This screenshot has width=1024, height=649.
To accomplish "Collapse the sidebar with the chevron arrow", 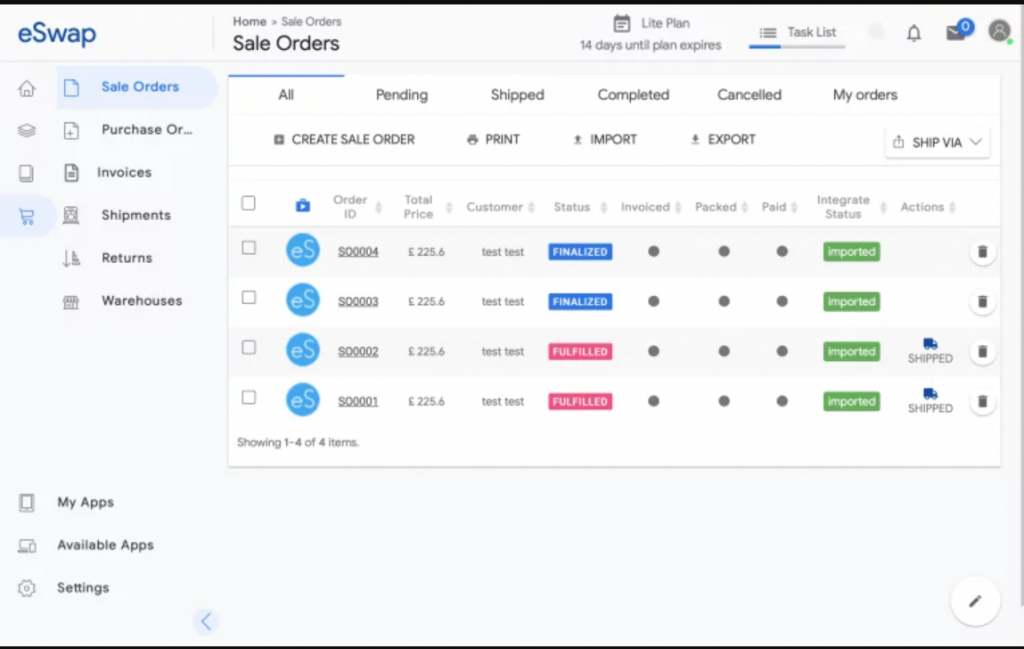I will pos(206,621).
